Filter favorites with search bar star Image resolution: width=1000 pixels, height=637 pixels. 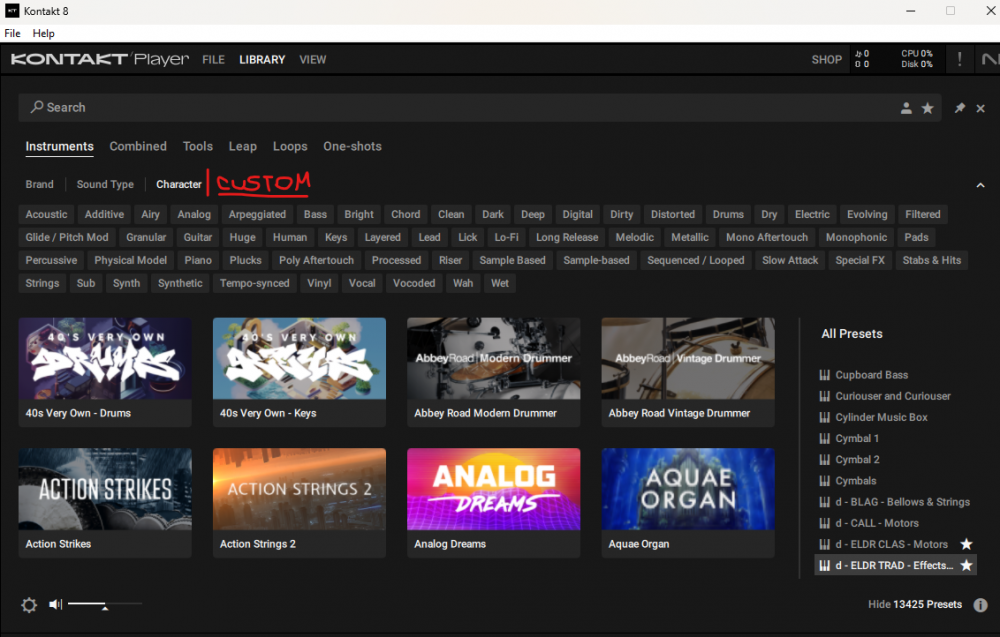927,108
